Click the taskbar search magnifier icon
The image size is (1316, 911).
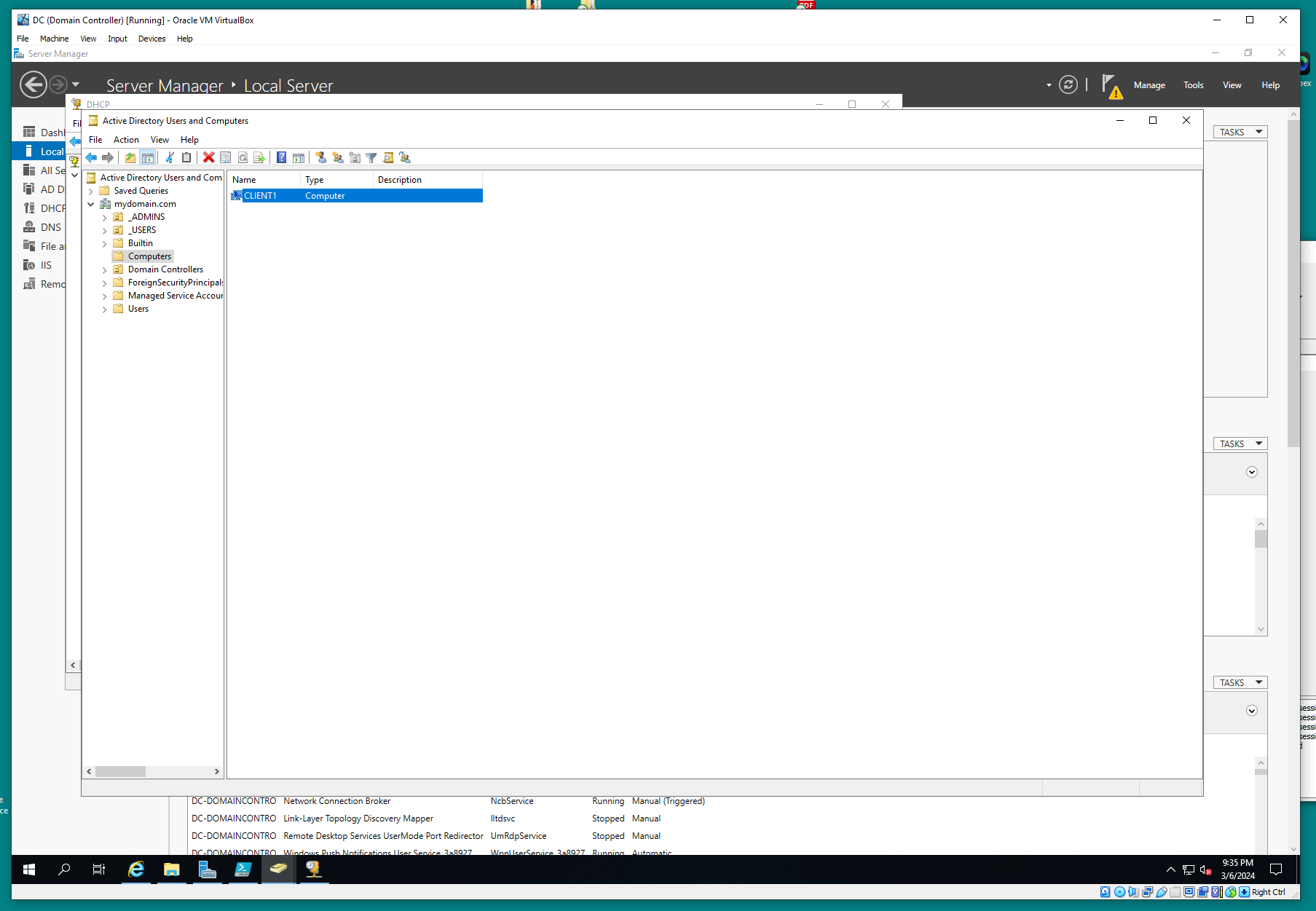(64, 869)
